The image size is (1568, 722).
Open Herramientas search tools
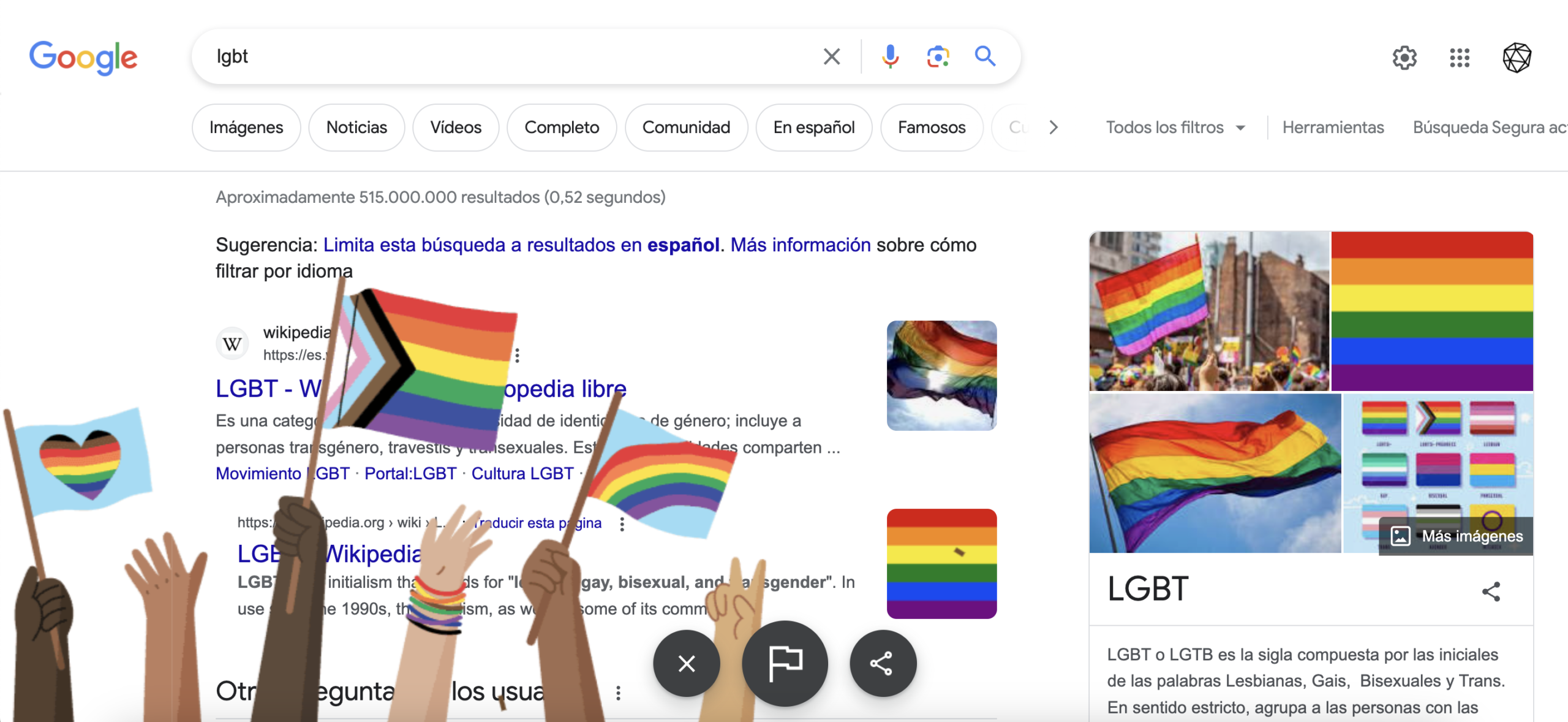(1333, 127)
